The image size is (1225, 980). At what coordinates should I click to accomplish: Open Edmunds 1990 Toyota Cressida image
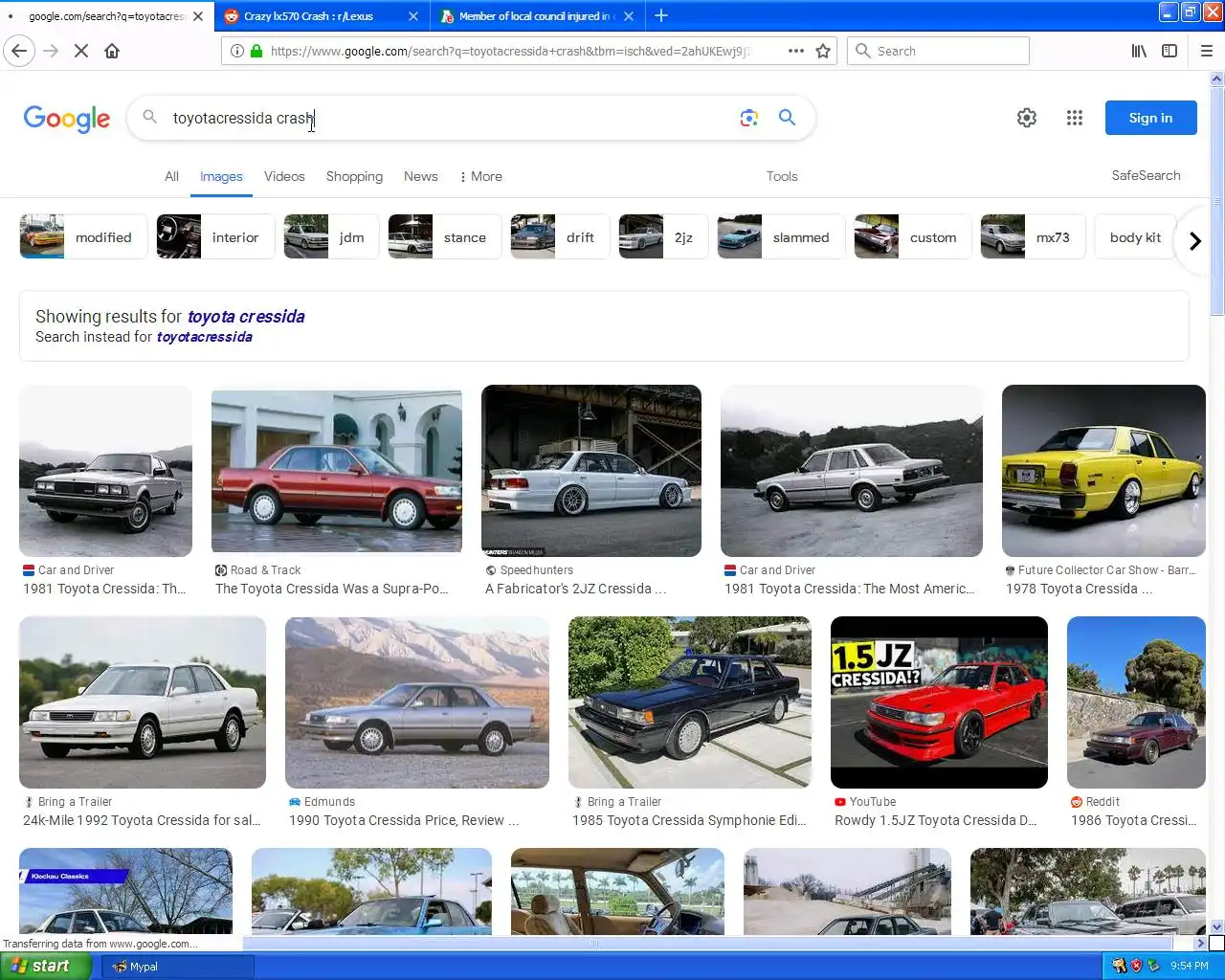coord(417,702)
